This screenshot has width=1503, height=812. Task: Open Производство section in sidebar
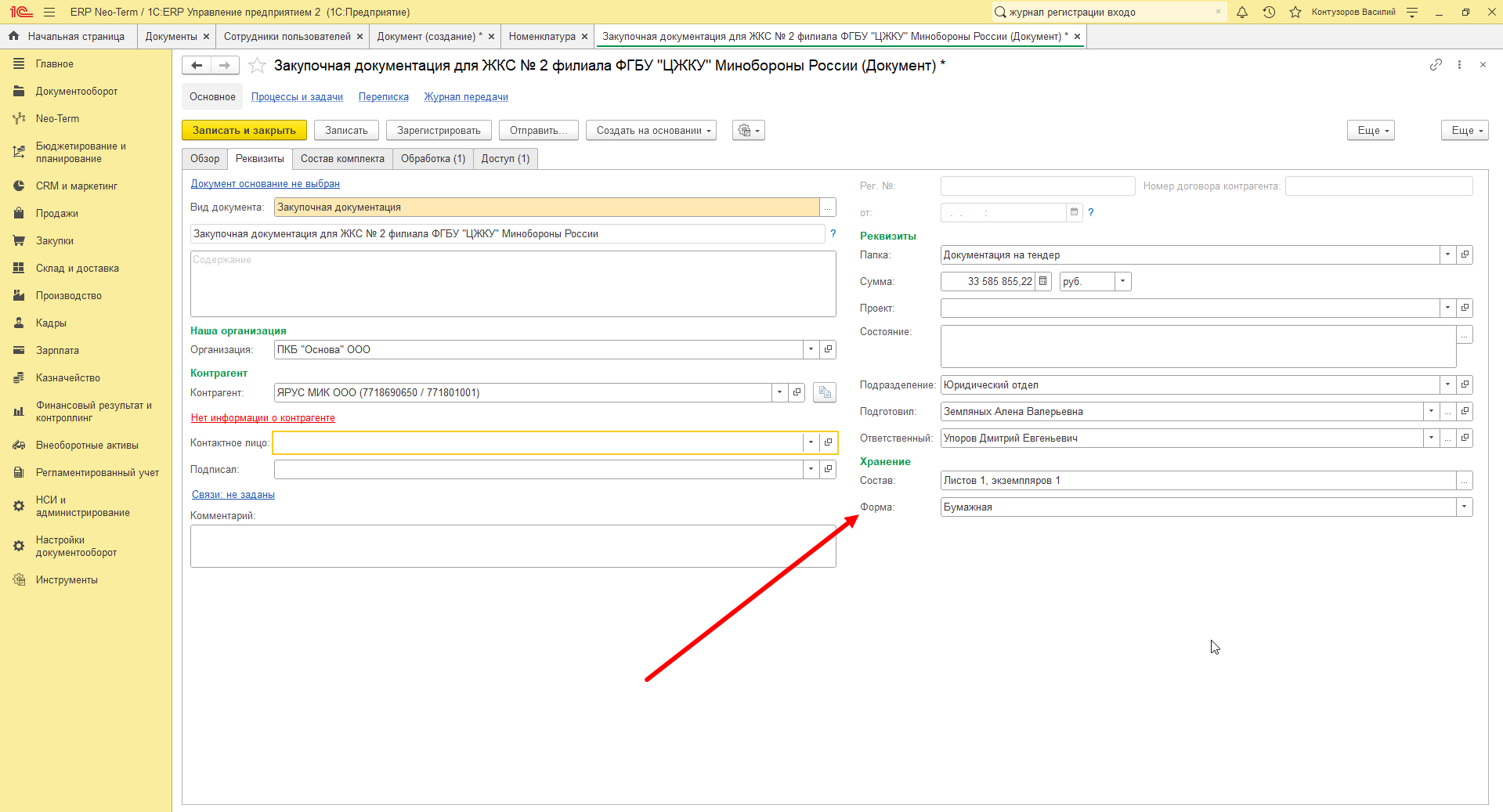pyautogui.click(x=69, y=295)
